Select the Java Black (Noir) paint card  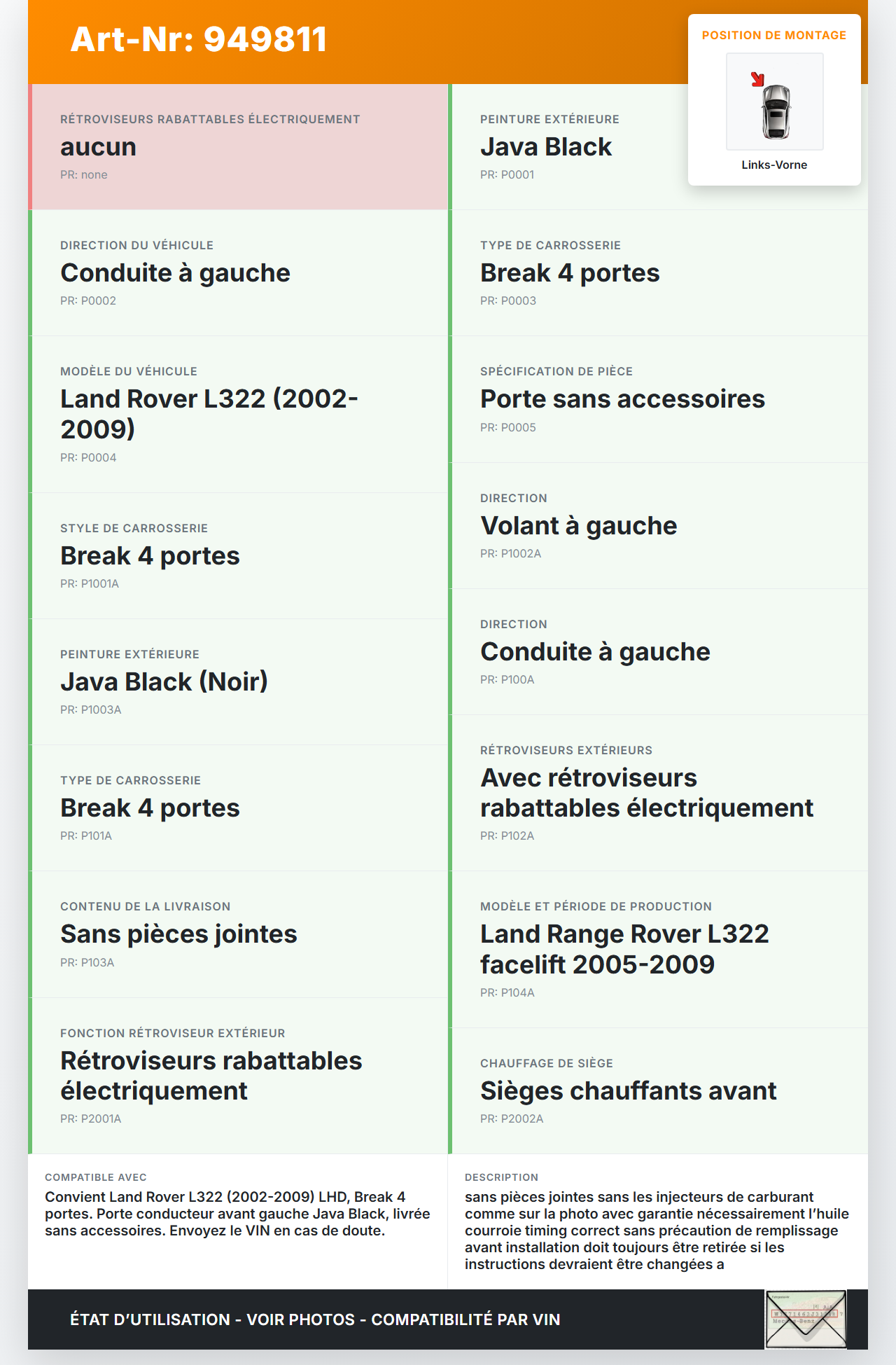click(238, 681)
